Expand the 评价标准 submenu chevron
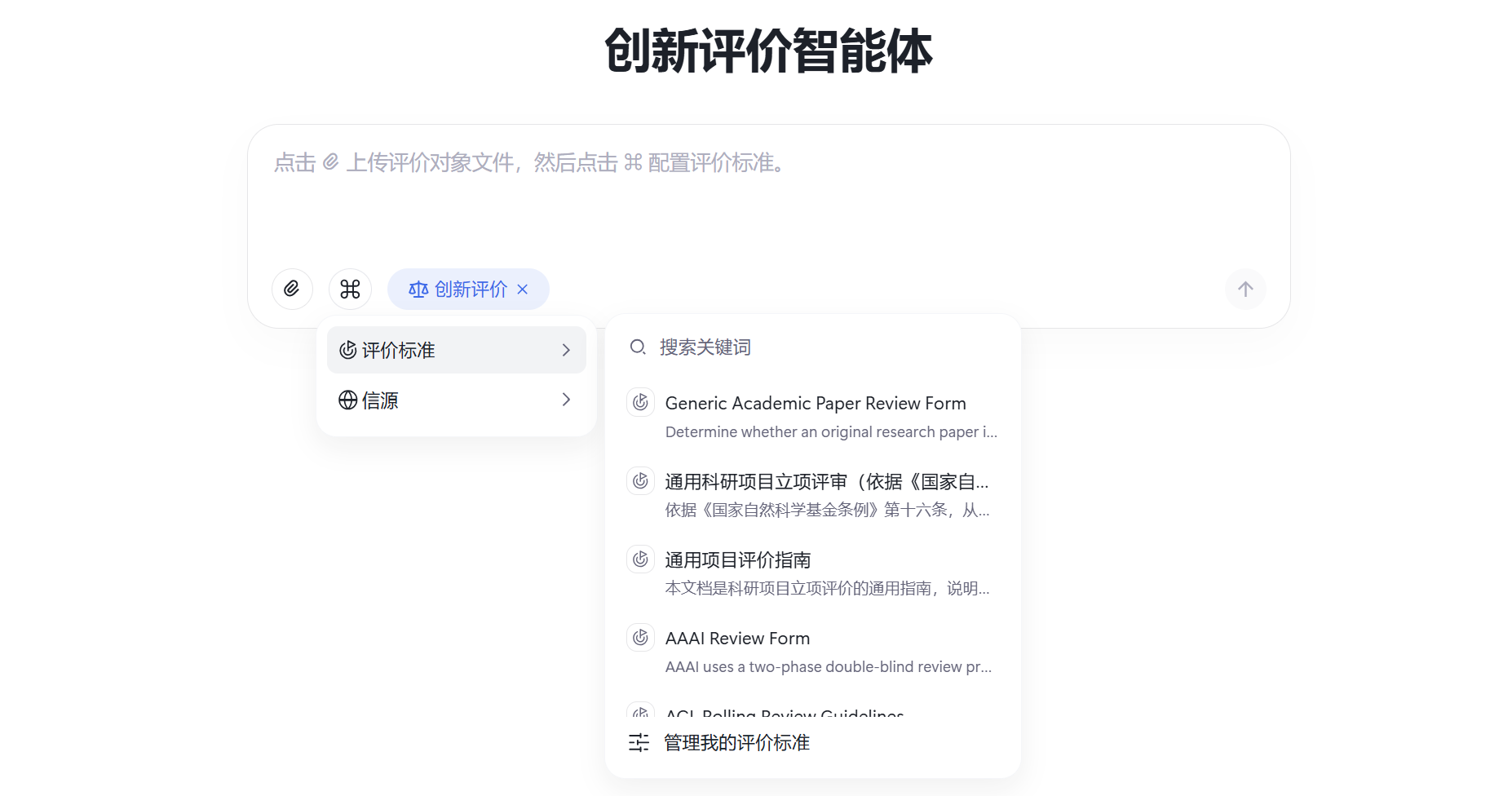Image resolution: width=1512 pixels, height=796 pixels. [566, 350]
